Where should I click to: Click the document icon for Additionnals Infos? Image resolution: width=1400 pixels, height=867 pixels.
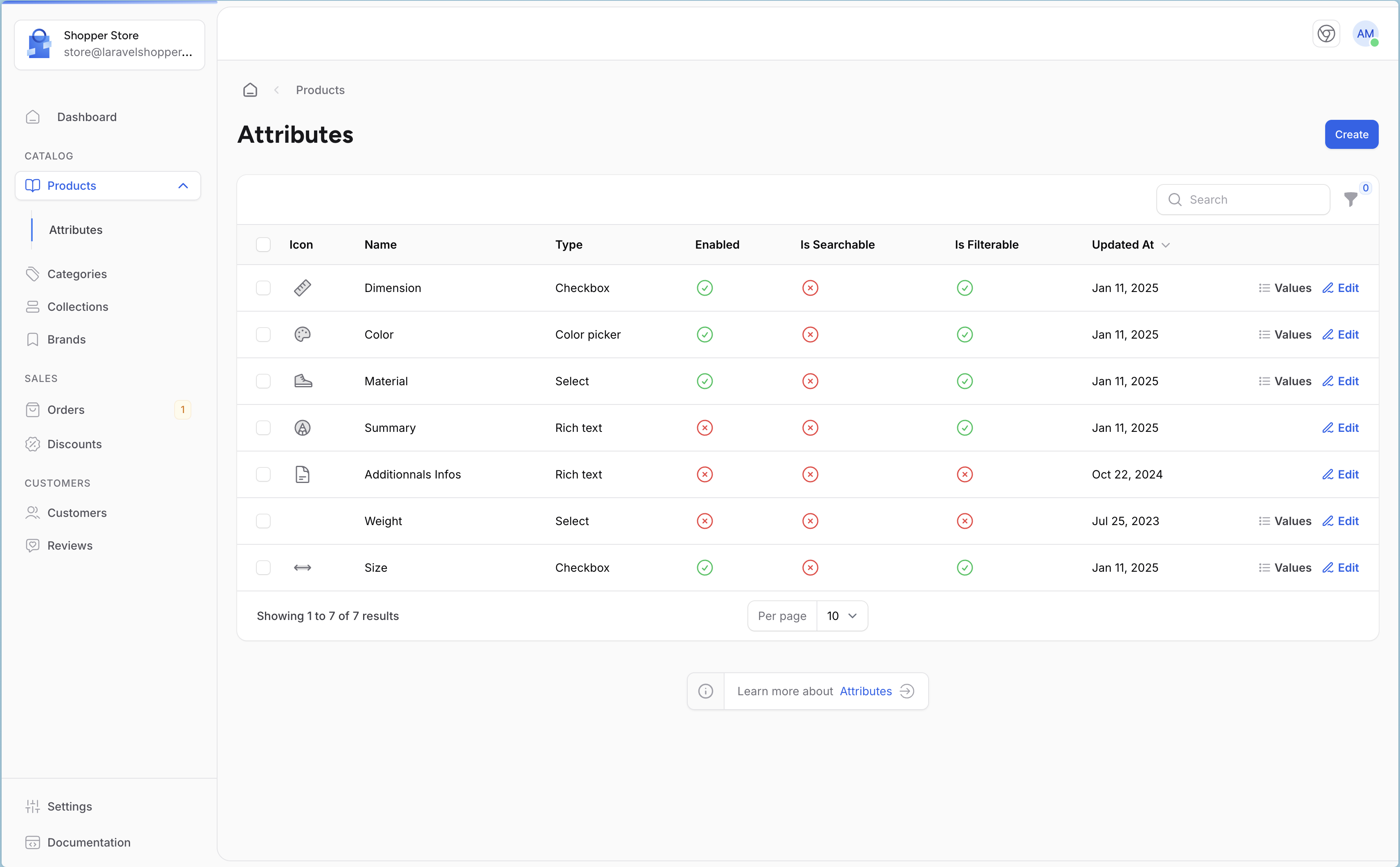pyautogui.click(x=302, y=474)
